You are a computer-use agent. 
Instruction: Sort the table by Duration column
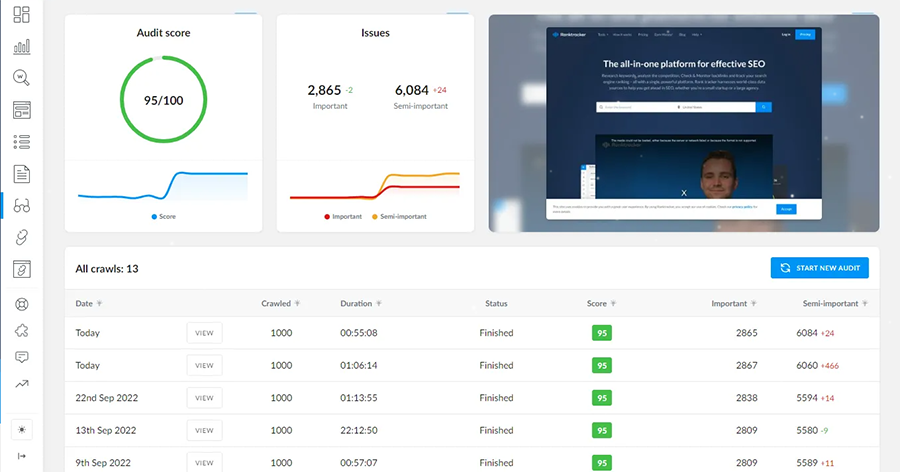coord(361,303)
